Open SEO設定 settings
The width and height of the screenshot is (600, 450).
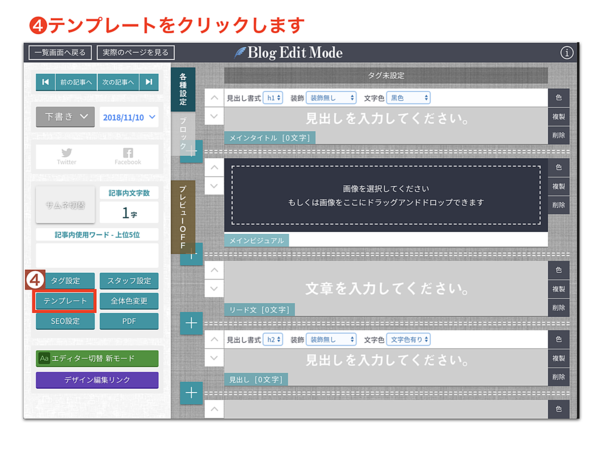click(x=65, y=321)
